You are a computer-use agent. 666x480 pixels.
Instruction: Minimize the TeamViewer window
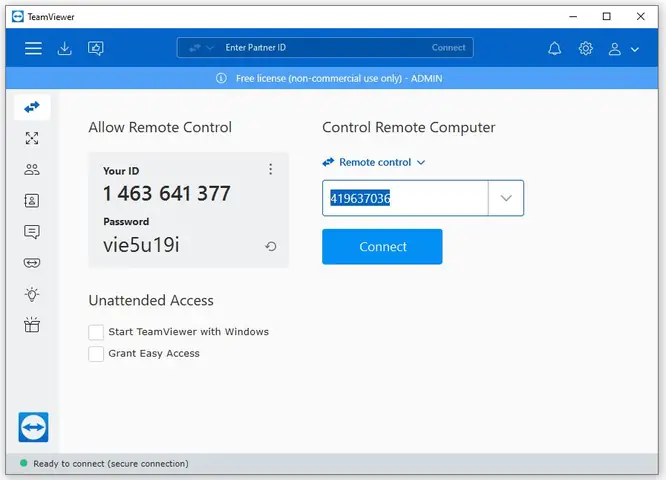coord(573,17)
